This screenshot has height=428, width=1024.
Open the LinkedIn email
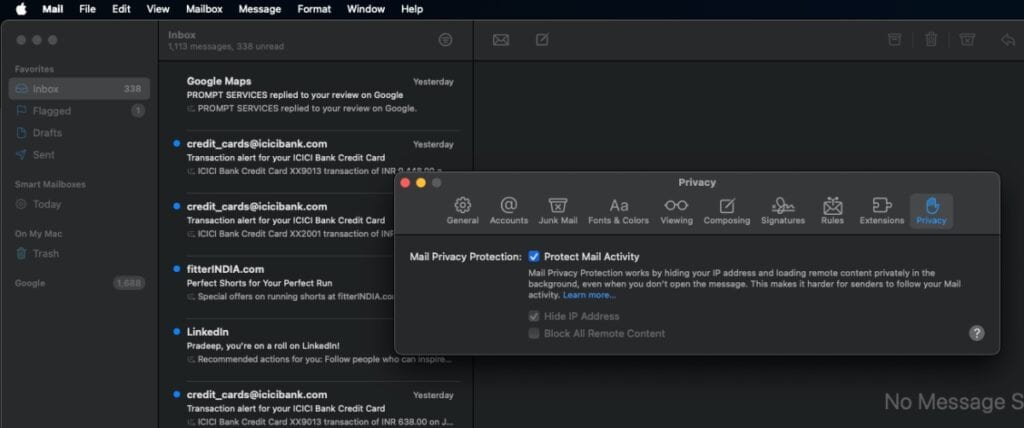coord(315,345)
